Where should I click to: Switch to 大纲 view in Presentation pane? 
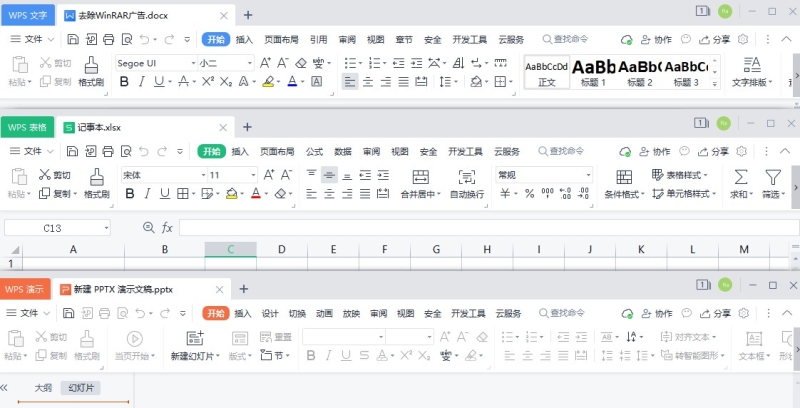point(43,388)
